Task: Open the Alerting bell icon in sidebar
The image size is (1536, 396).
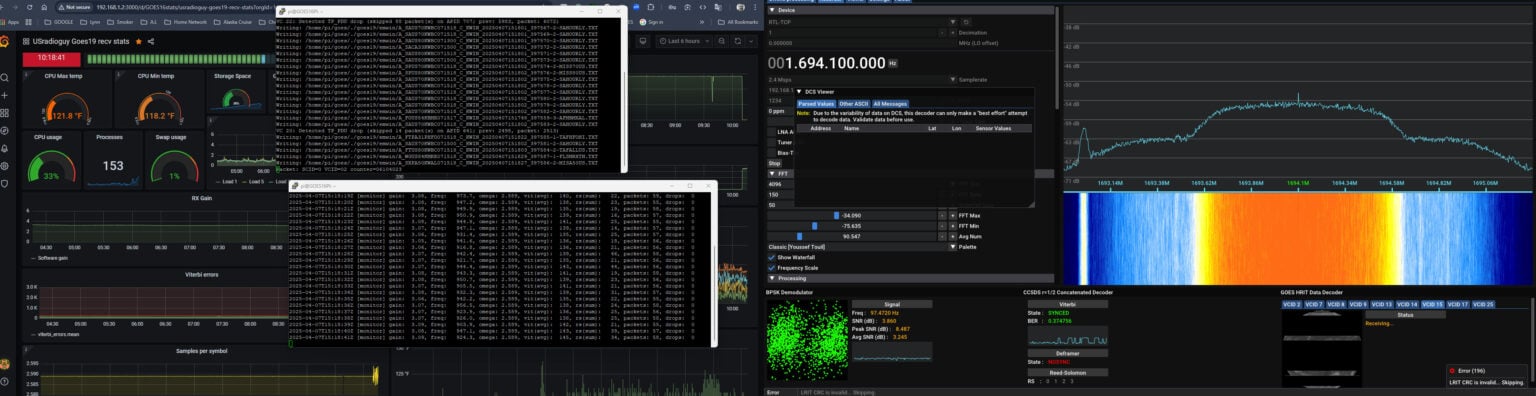Action: [6, 148]
